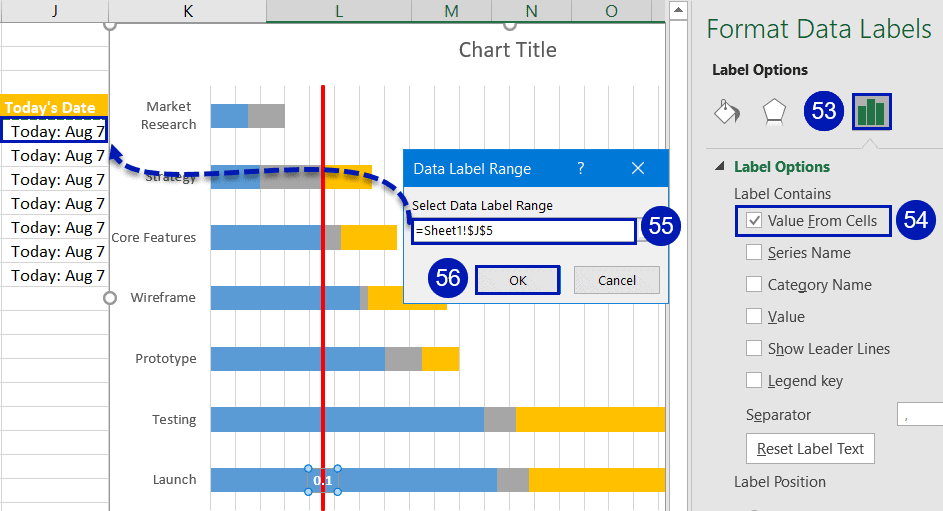Image resolution: width=943 pixels, height=511 pixels.
Task: Enable the Legend key checkbox
Action: (x=753, y=381)
